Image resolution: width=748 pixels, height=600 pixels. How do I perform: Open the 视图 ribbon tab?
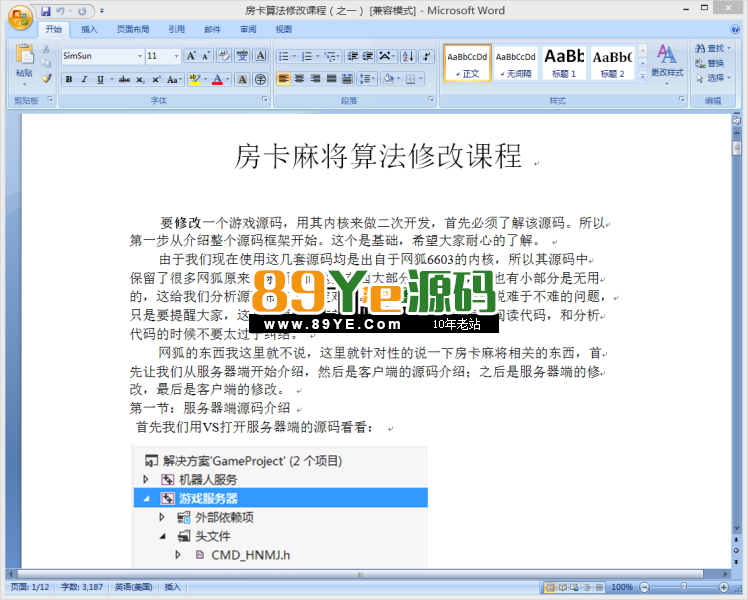[284, 30]
